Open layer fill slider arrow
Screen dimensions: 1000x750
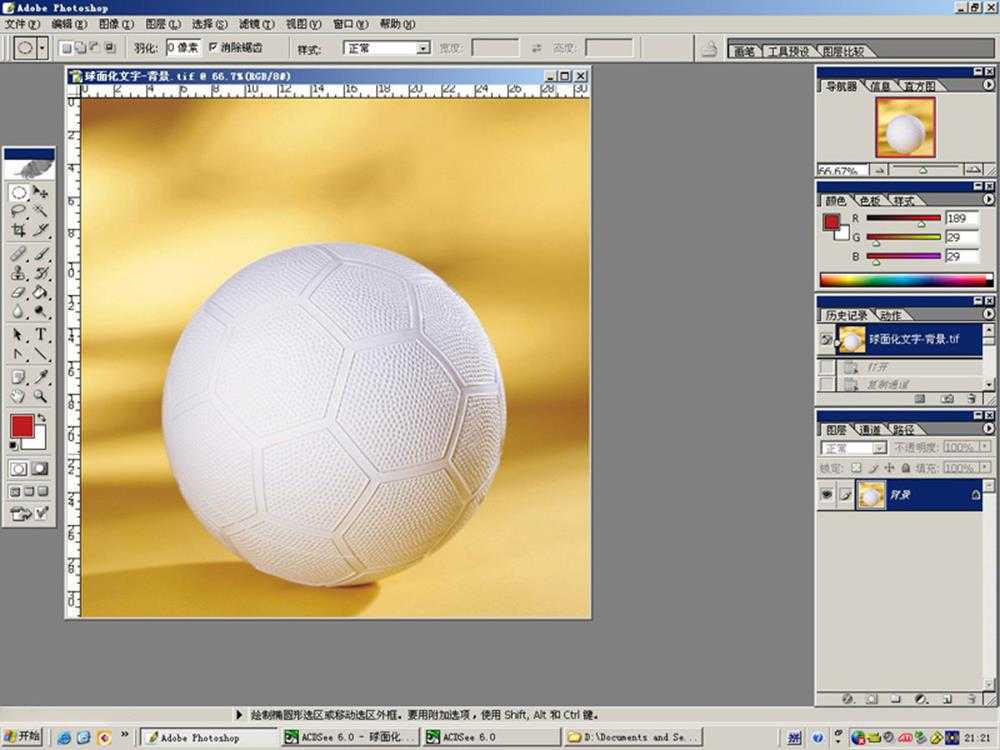pyautogui.click(x=985, y=468)
